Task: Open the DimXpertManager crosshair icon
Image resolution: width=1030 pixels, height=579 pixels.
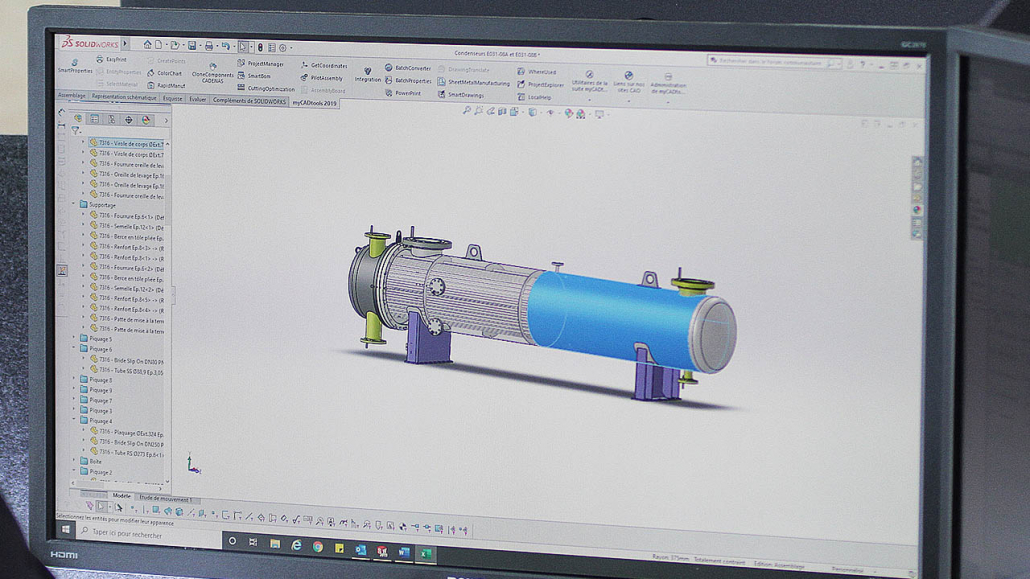Action: [129, 120]
